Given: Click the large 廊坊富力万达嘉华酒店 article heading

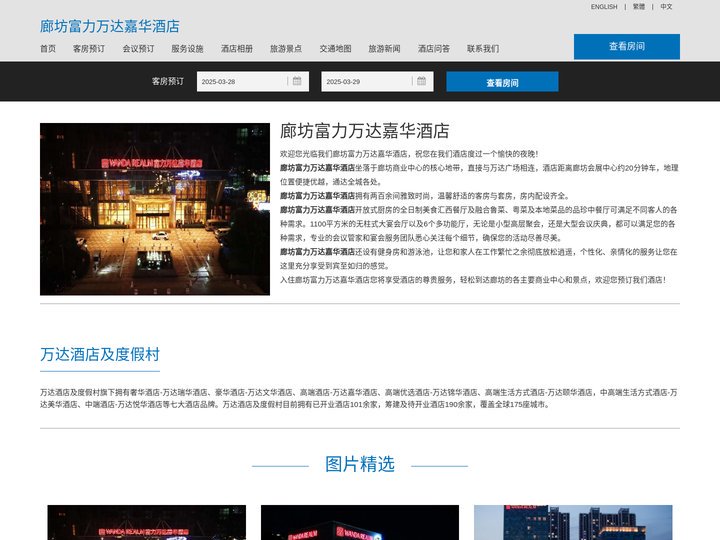Looking at the screenshot, I should click(x=365, y=131).
